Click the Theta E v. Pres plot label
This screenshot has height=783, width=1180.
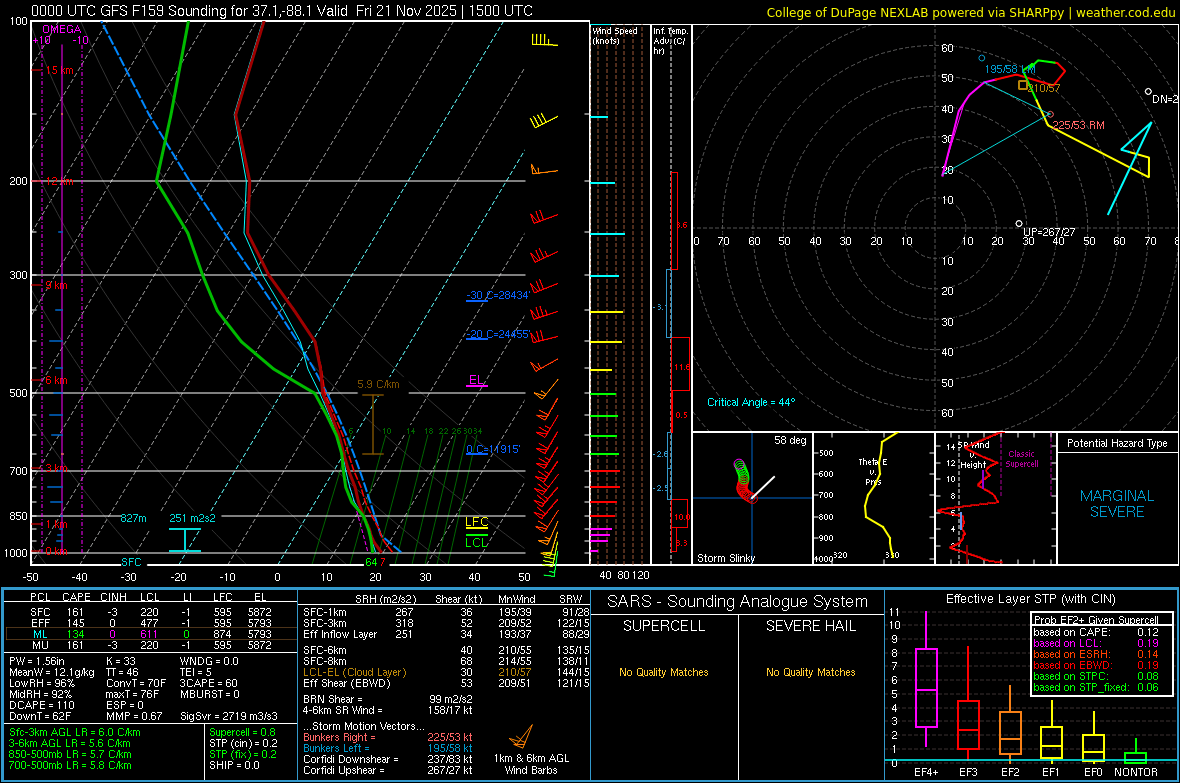[x=873, y=471]
